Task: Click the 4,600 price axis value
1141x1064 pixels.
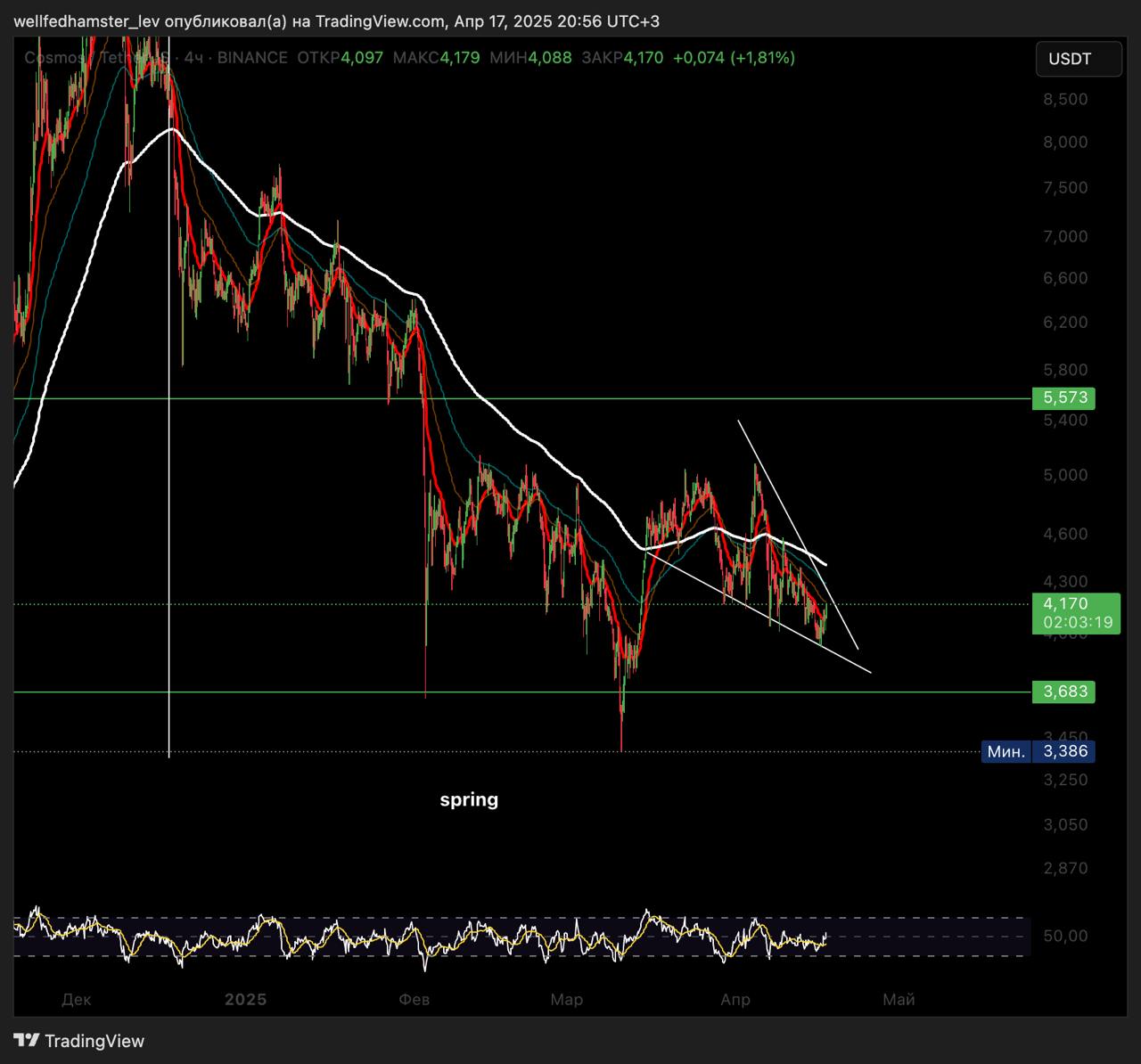Action: coord(1065,534)
